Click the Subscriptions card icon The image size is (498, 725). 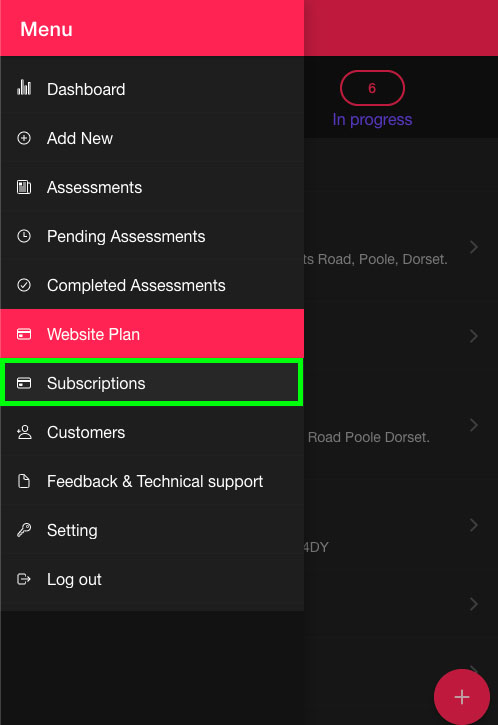click(x=24, y=383)
